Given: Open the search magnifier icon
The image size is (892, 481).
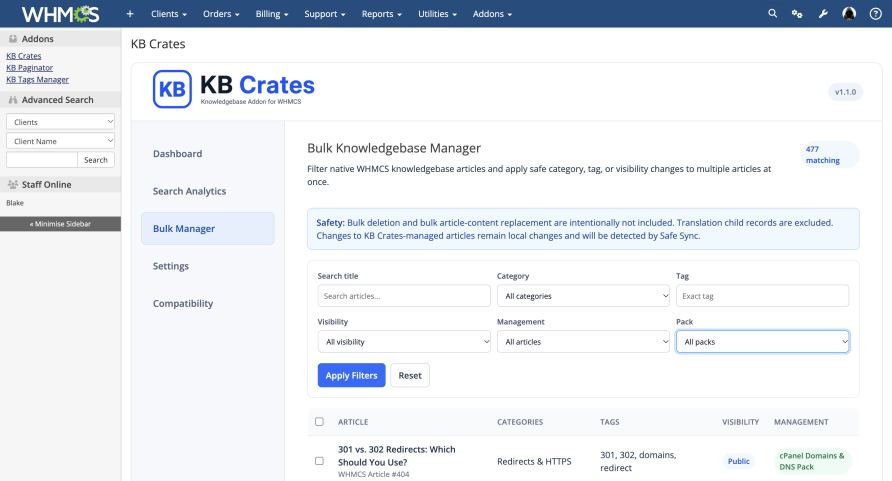Looking at the screenshot, I should (772, 14).
